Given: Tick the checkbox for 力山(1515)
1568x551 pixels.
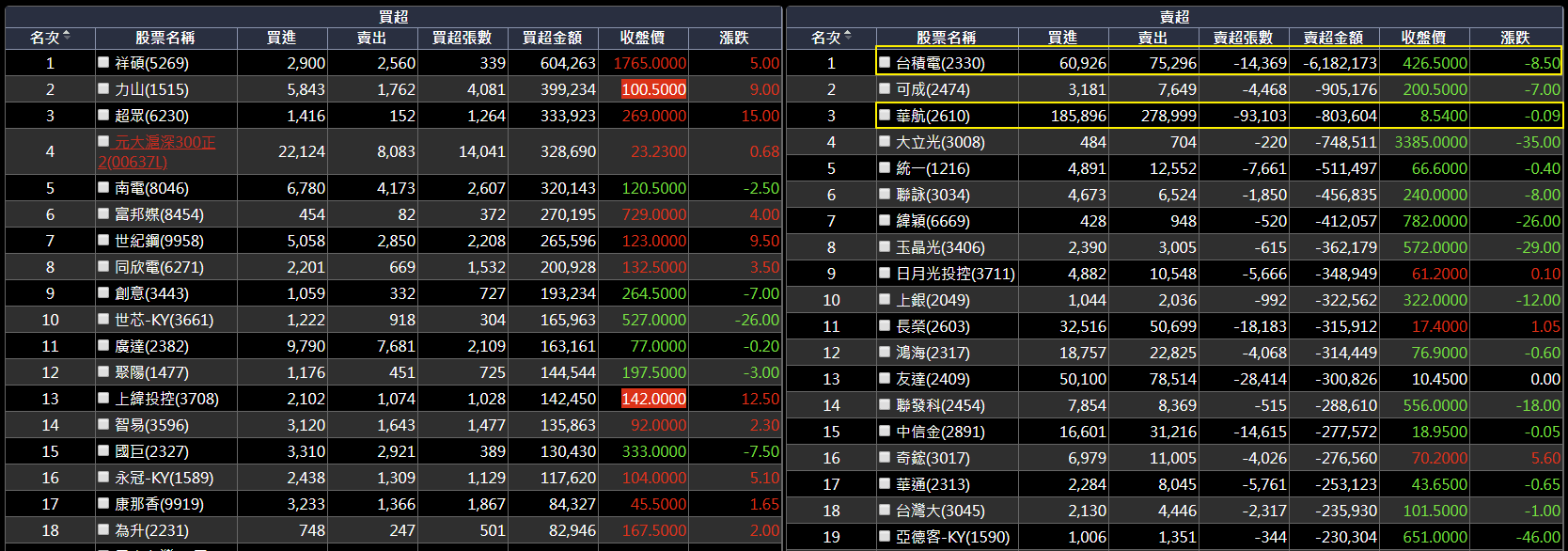Looking at the screenshot, I should point(103,88).
